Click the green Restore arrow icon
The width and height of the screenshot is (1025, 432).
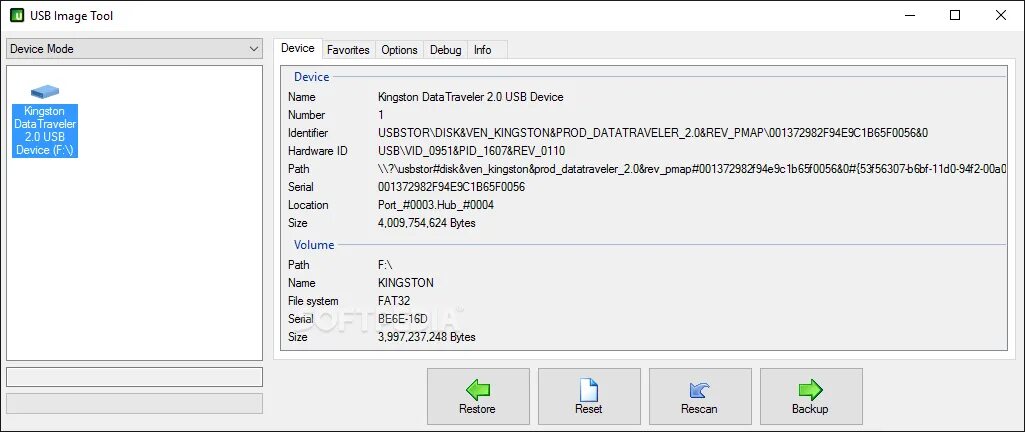click(478, 390)
